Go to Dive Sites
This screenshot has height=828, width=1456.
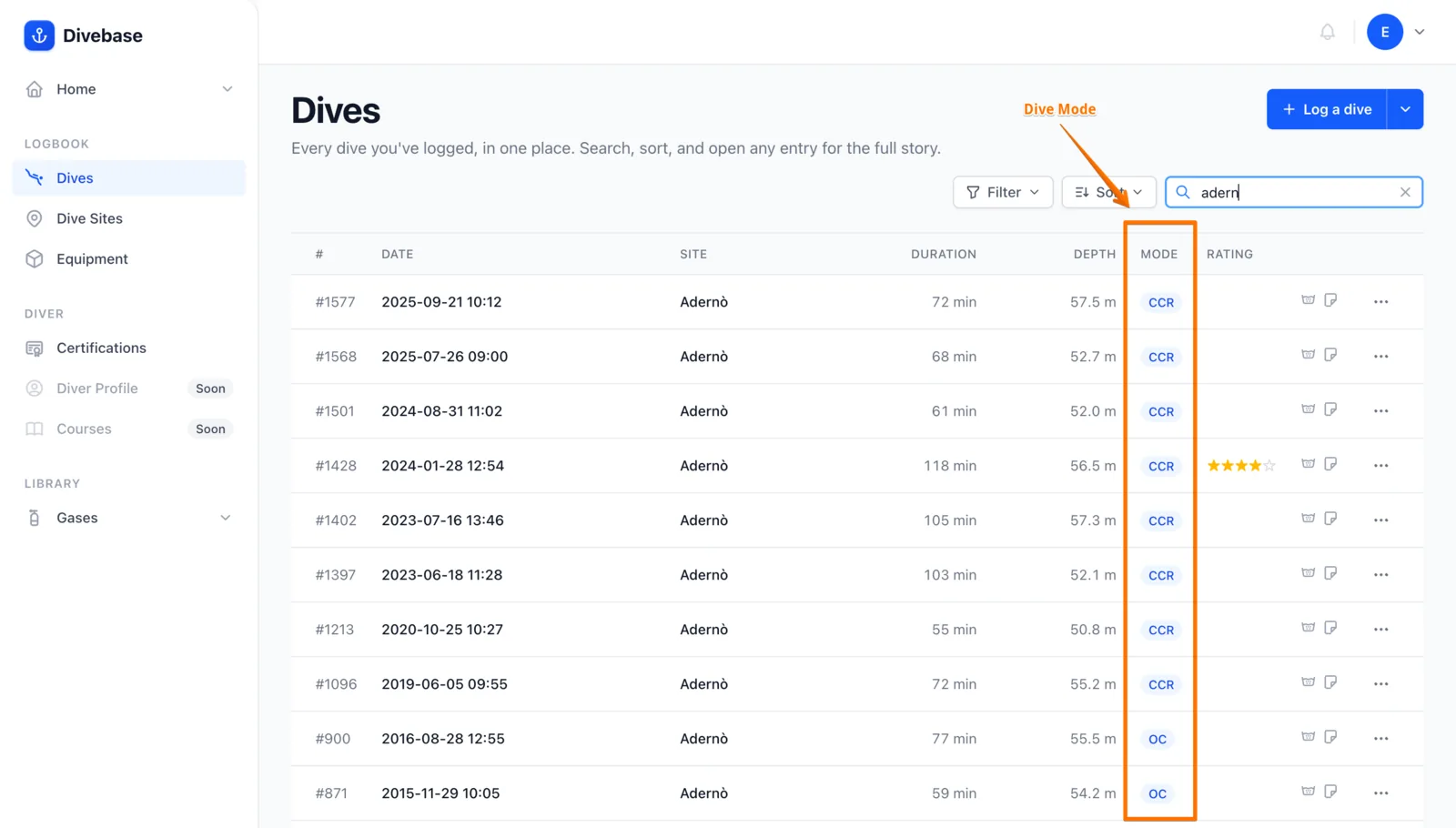click(x=128, y=218)
